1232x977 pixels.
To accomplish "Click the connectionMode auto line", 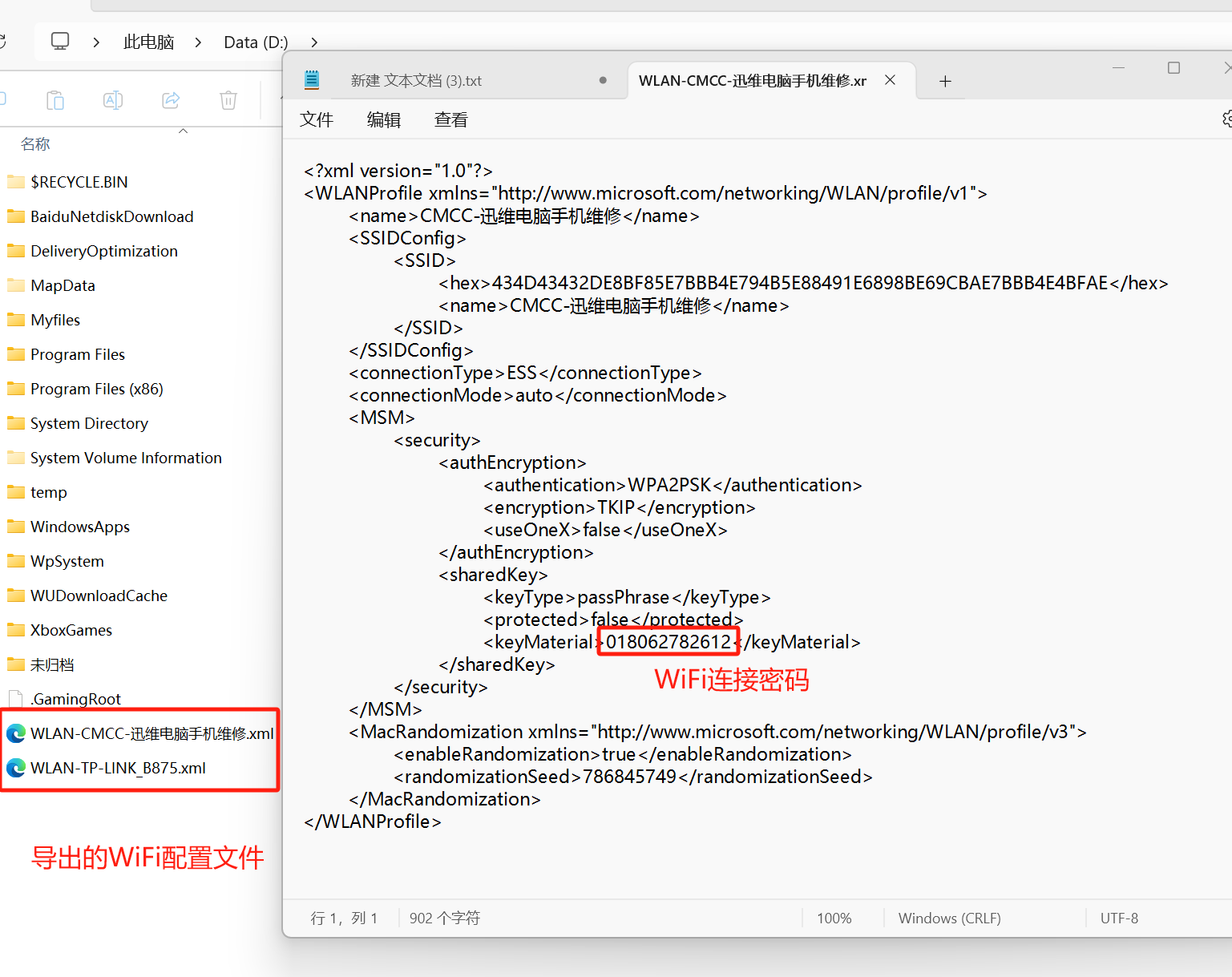I will (x=538, y=395).
